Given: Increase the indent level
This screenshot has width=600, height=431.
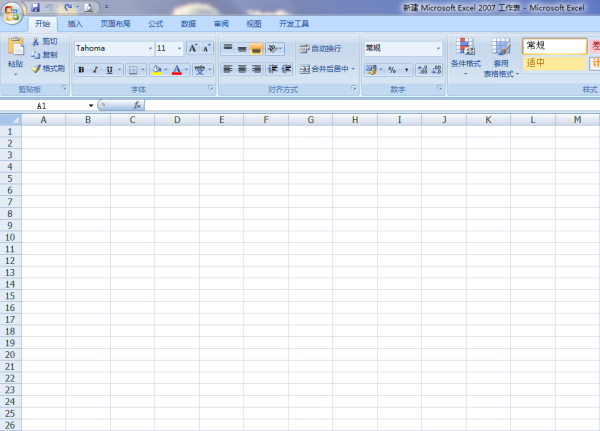Looking at the screenshot, I should 286,69.
